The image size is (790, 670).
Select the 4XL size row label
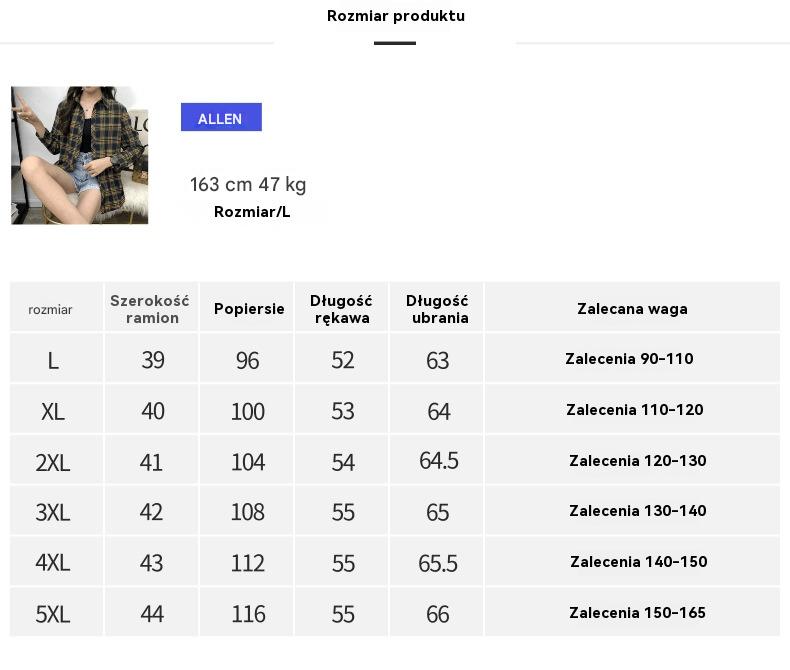[x=53, y=563]
